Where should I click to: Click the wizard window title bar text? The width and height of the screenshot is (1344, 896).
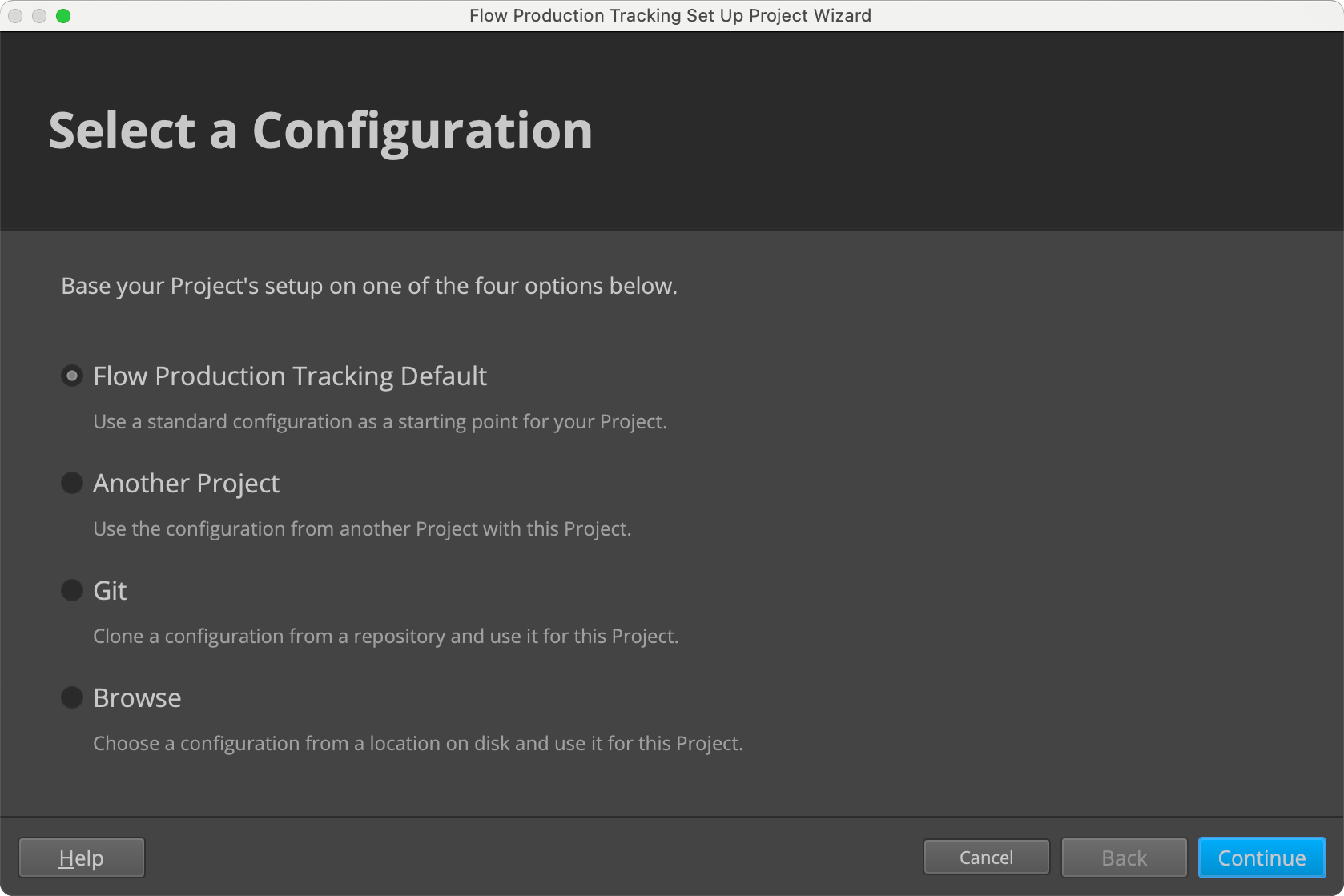[x=670, y=16]
